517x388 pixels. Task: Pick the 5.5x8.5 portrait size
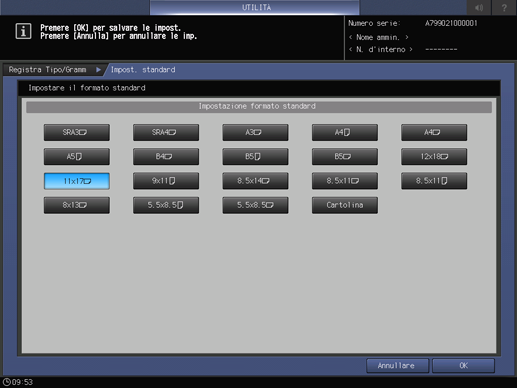point(166,205)
